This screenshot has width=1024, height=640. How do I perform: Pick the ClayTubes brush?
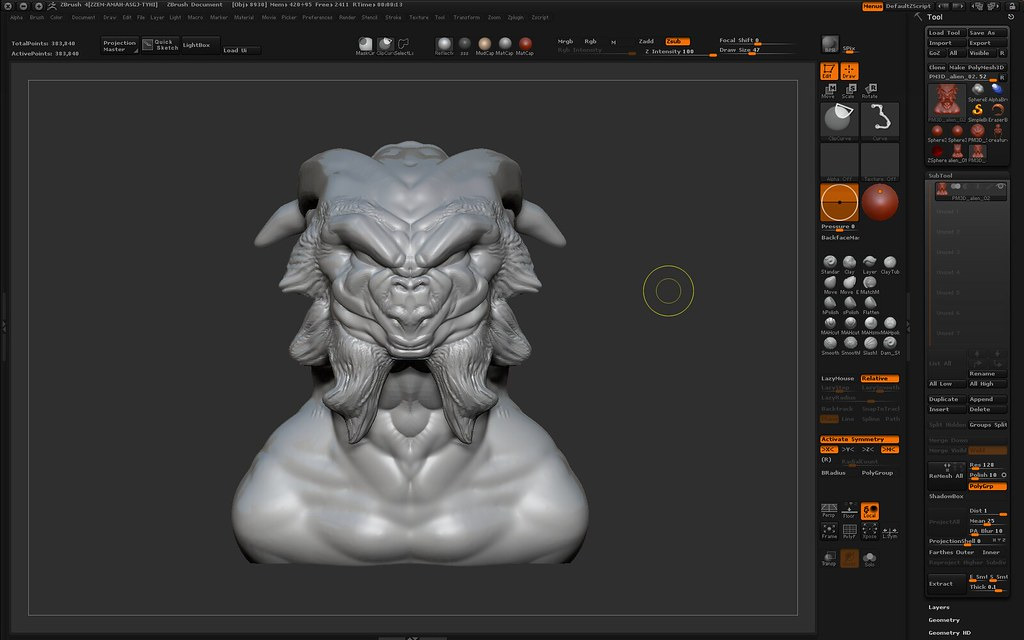(889, 264)
